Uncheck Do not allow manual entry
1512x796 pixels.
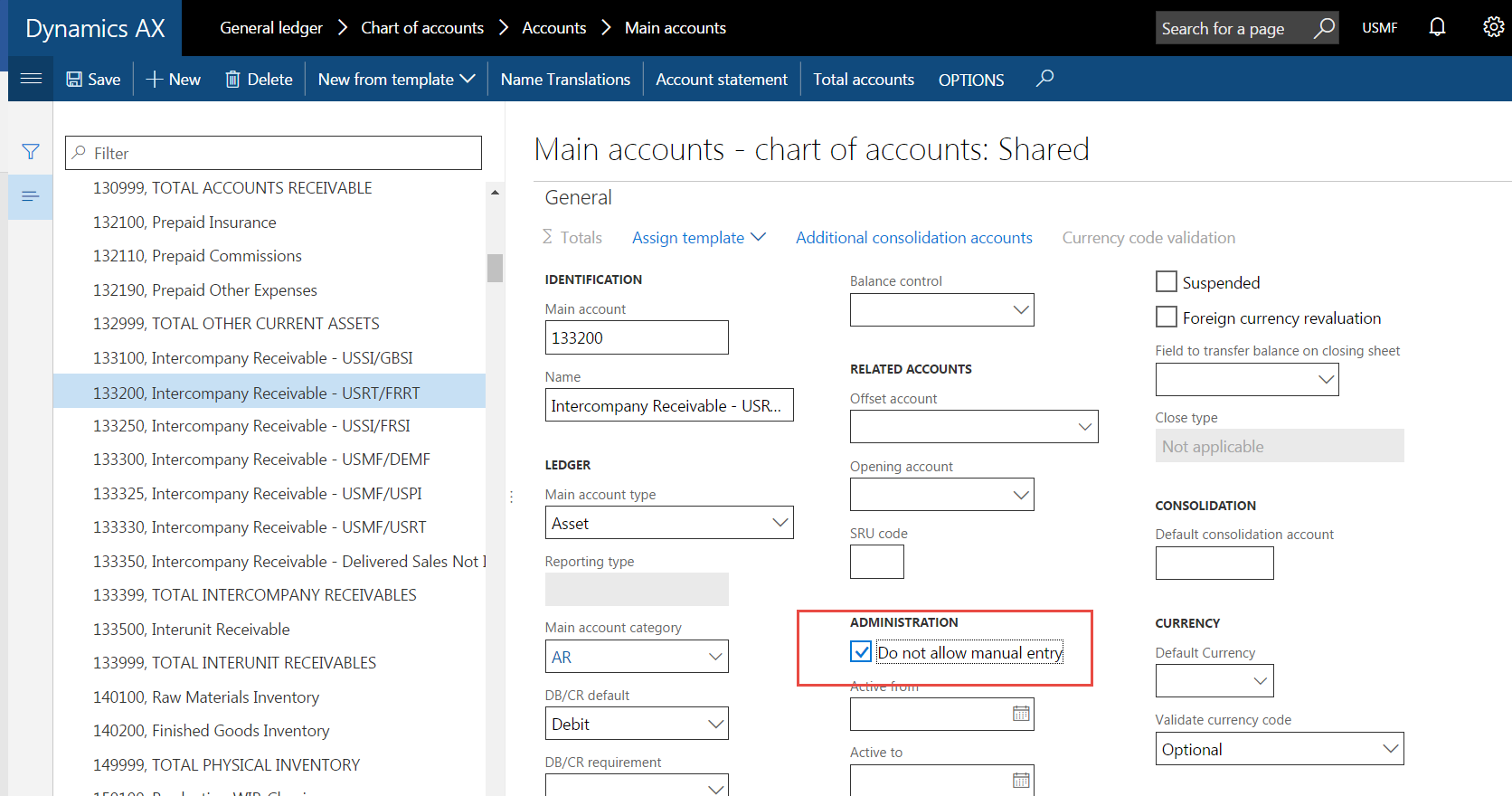click(861, 652)
